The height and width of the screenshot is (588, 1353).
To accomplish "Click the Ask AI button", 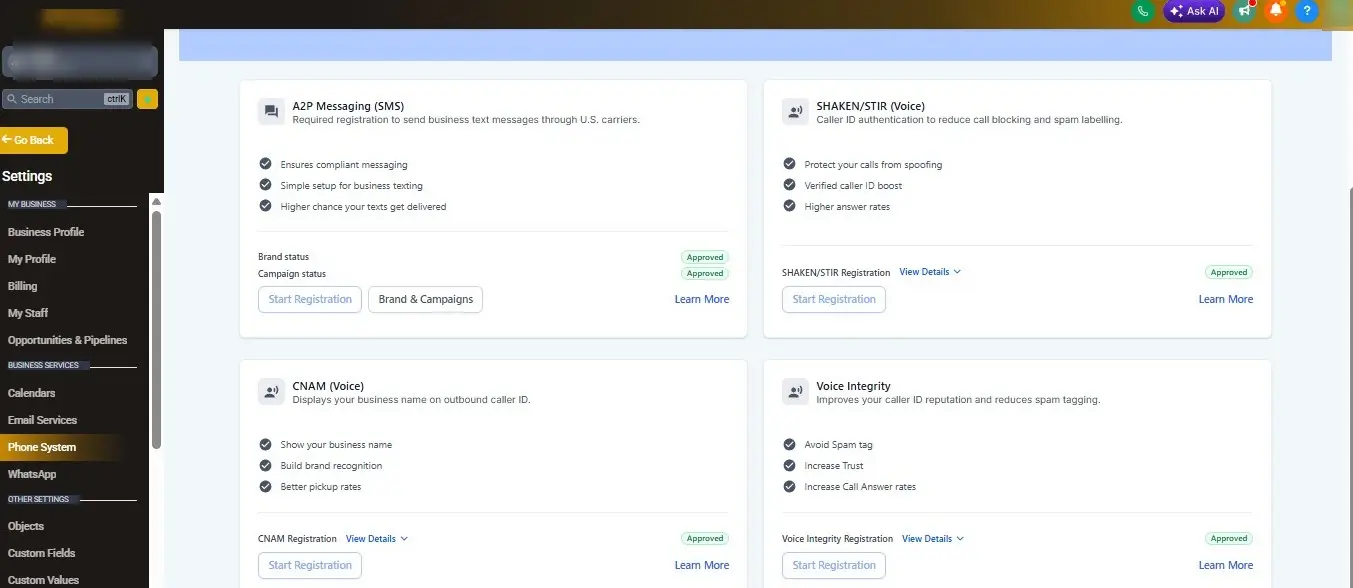I will click(x=1194, y=11).
